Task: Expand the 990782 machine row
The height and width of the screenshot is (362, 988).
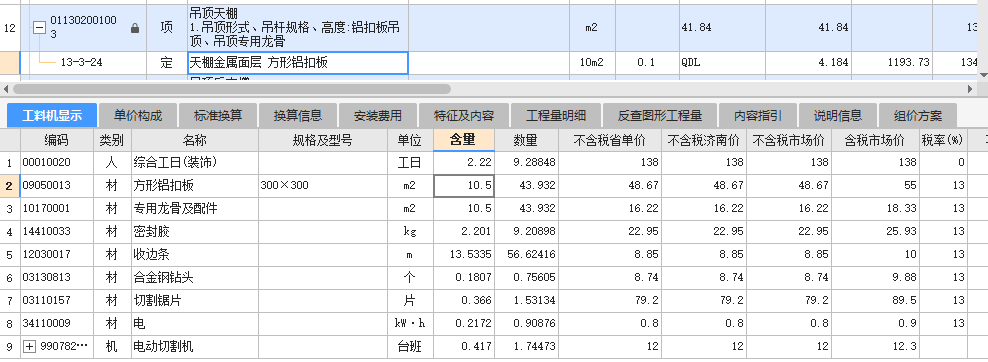Action: click(29, 346)
